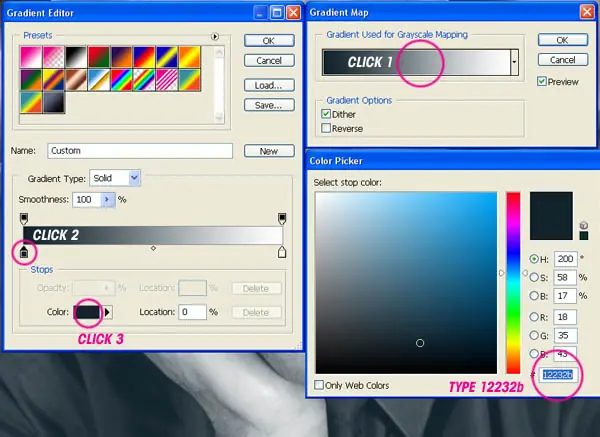Click the gradient preview bar in Gradient Map
600x437 pixels.
point(417,62)
